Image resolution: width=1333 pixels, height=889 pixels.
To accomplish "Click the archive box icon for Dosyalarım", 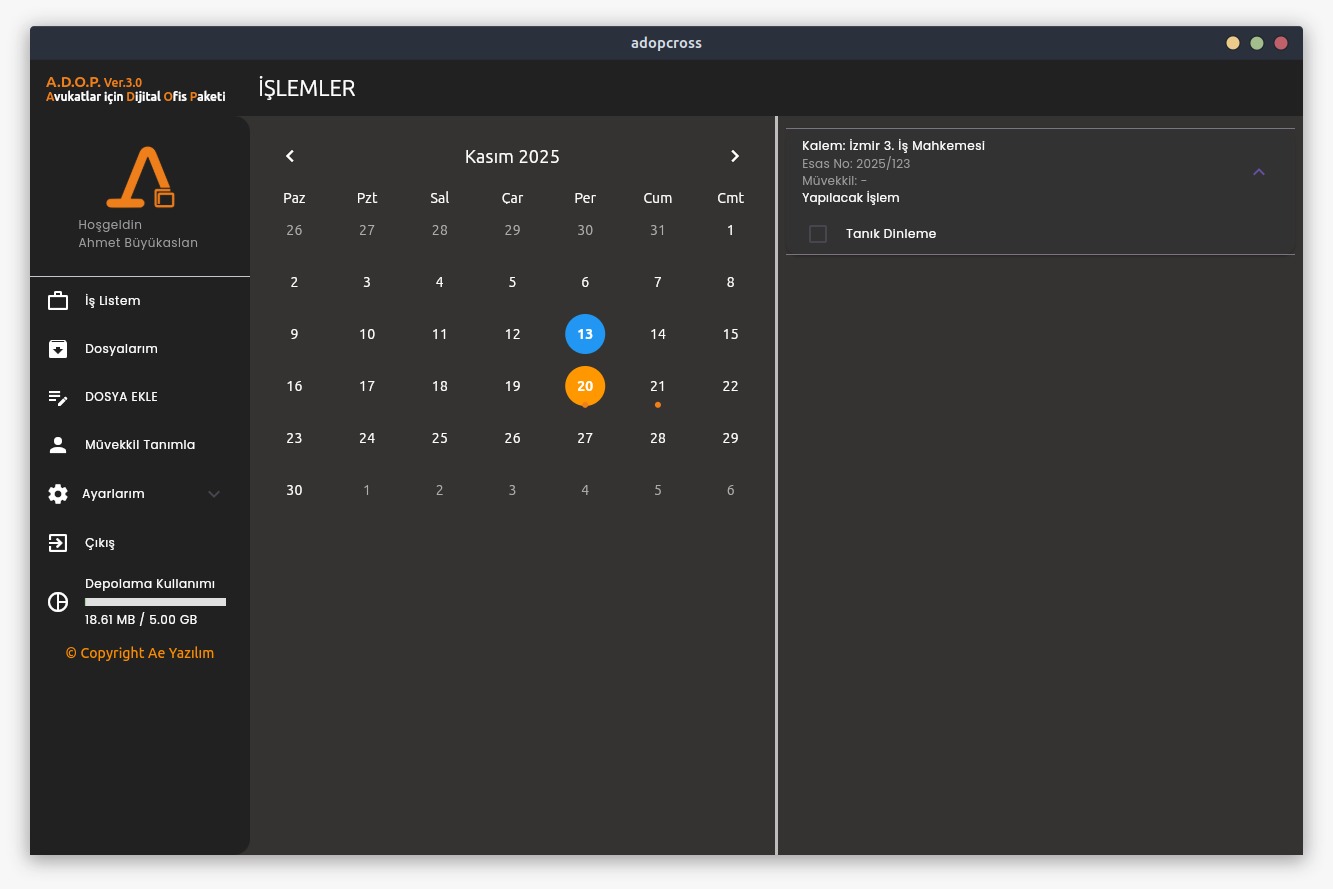I will pyautogui.click(x=58, y=349).
